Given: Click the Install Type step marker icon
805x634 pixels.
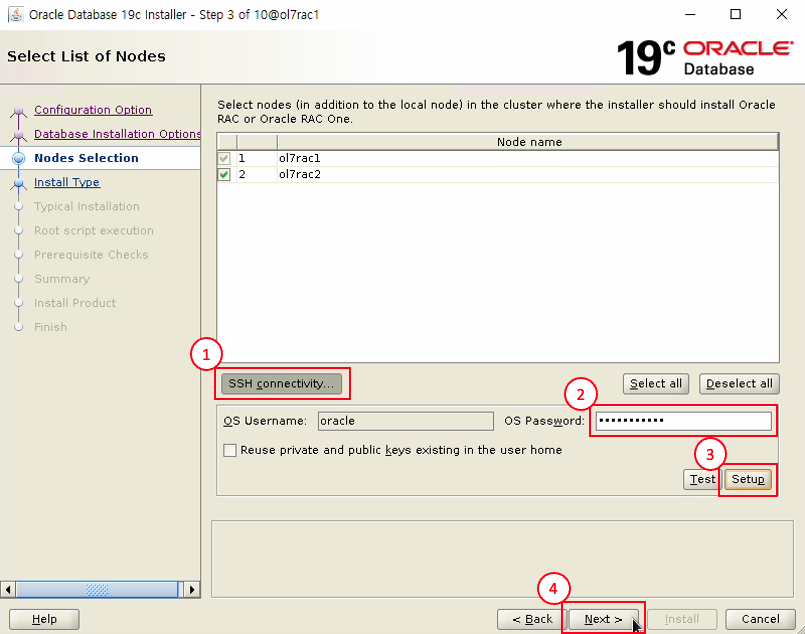Looking at the screenshot, I should pos(18,183).
